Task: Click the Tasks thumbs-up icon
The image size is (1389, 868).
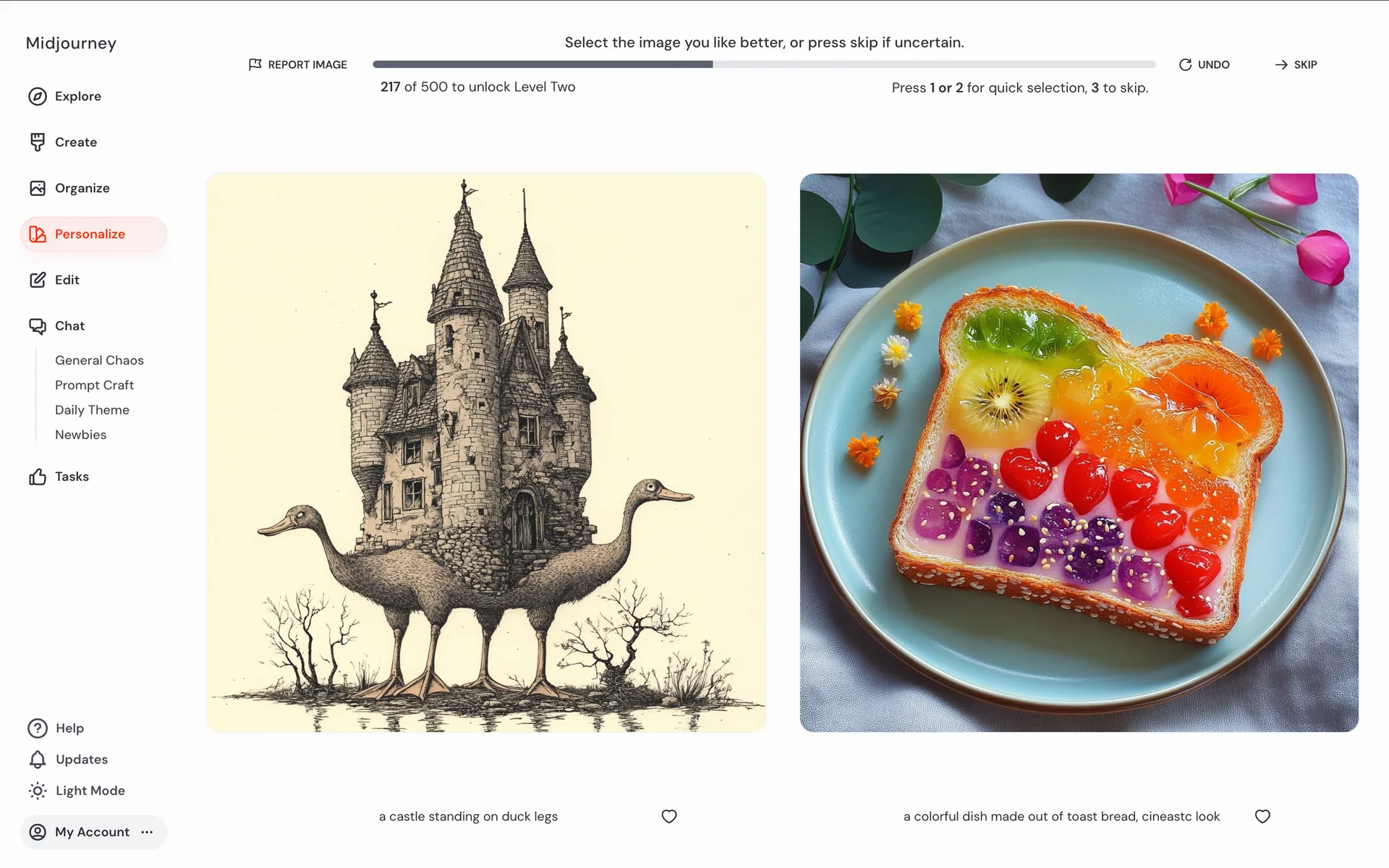Action: (x=38, y=477)
